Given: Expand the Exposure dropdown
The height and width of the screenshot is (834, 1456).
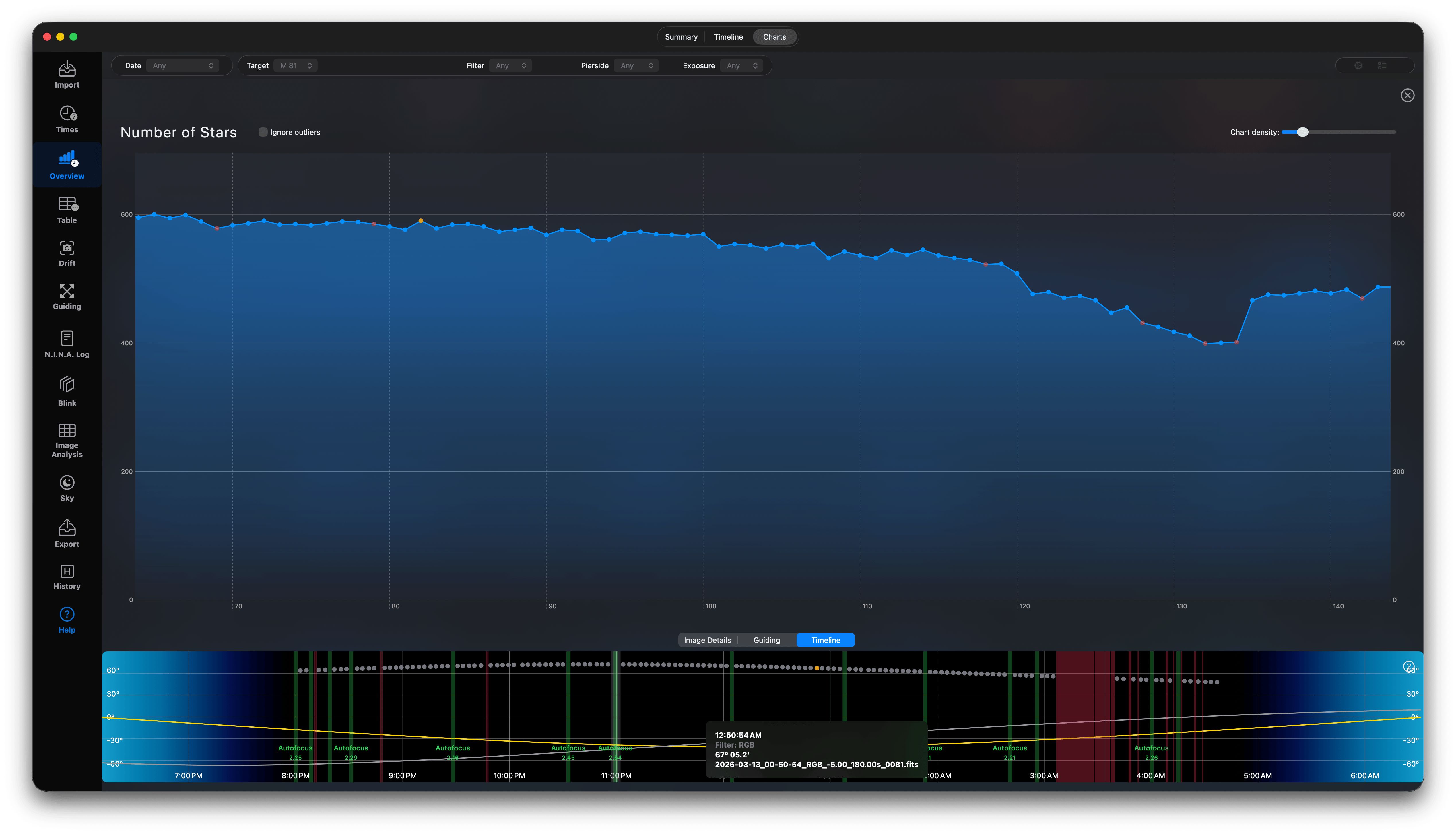Looking at the screenshot, I should coord(741,65).
